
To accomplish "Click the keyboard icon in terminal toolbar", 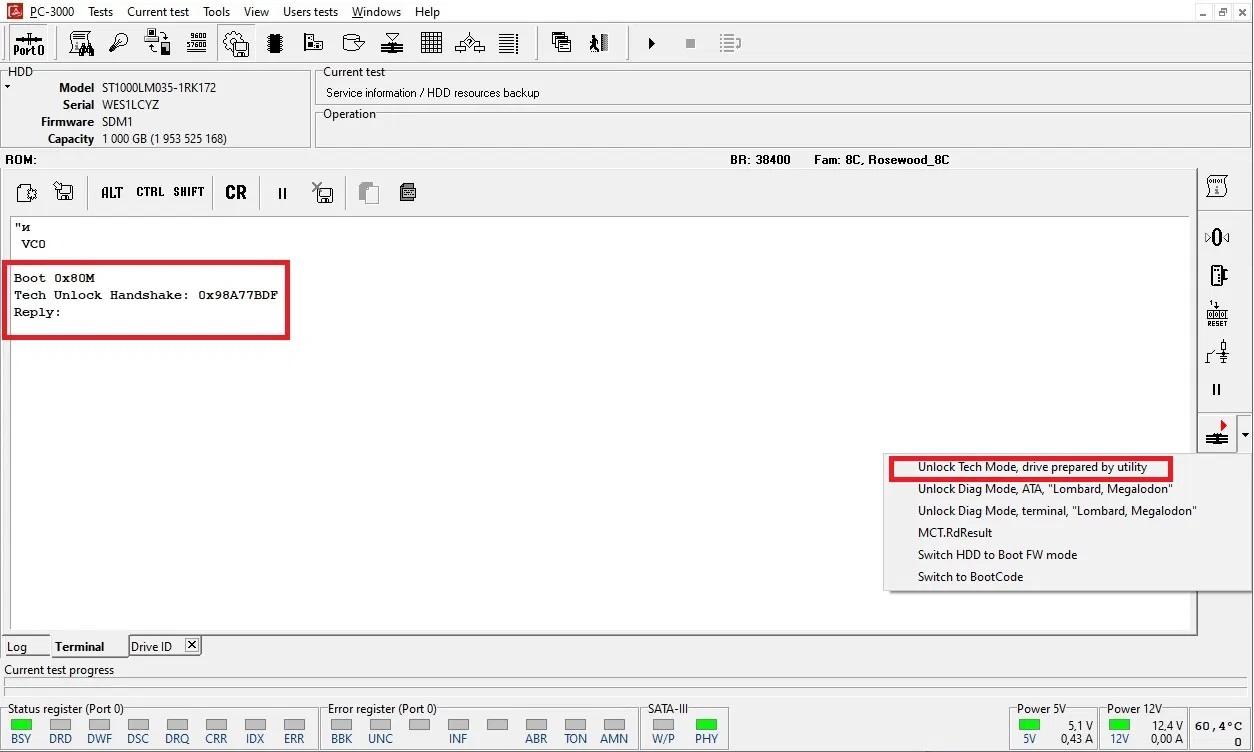I will coord(408,192).
